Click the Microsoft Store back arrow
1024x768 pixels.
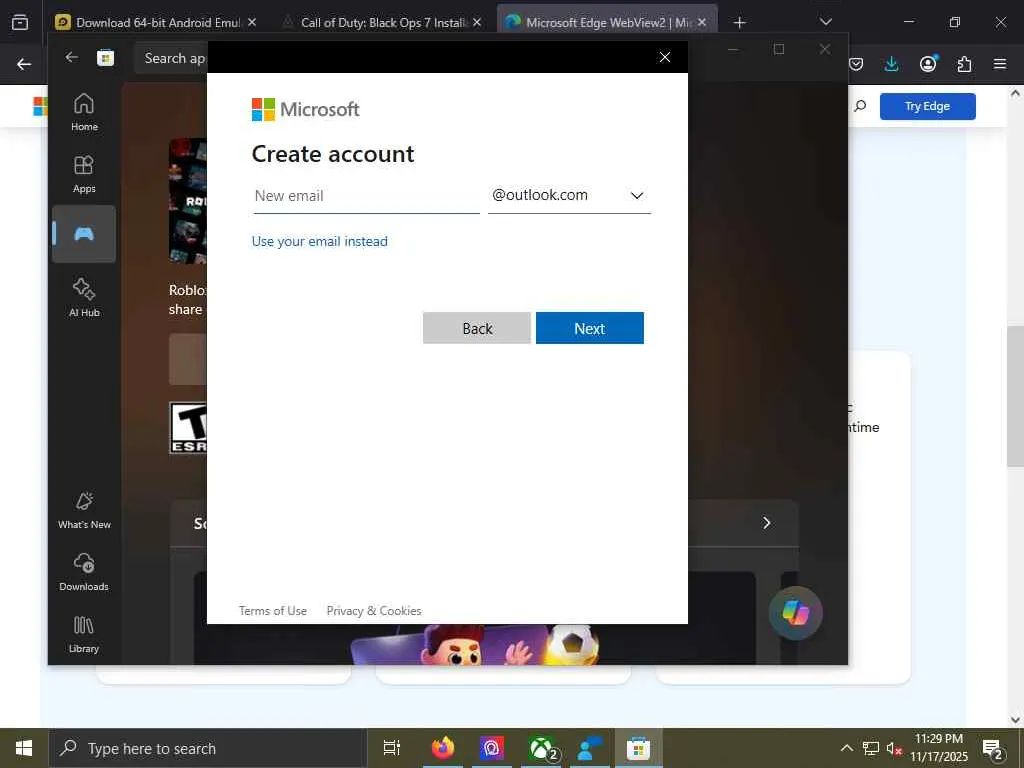click(x=72, y=57)
